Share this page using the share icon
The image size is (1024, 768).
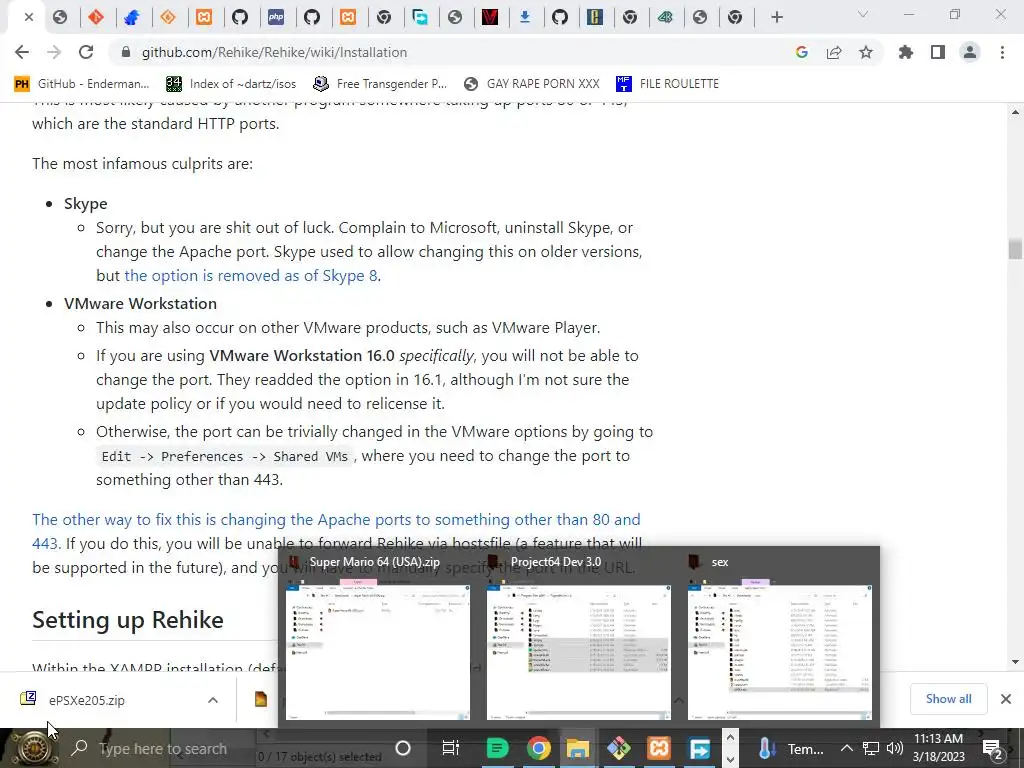point(834,52)
